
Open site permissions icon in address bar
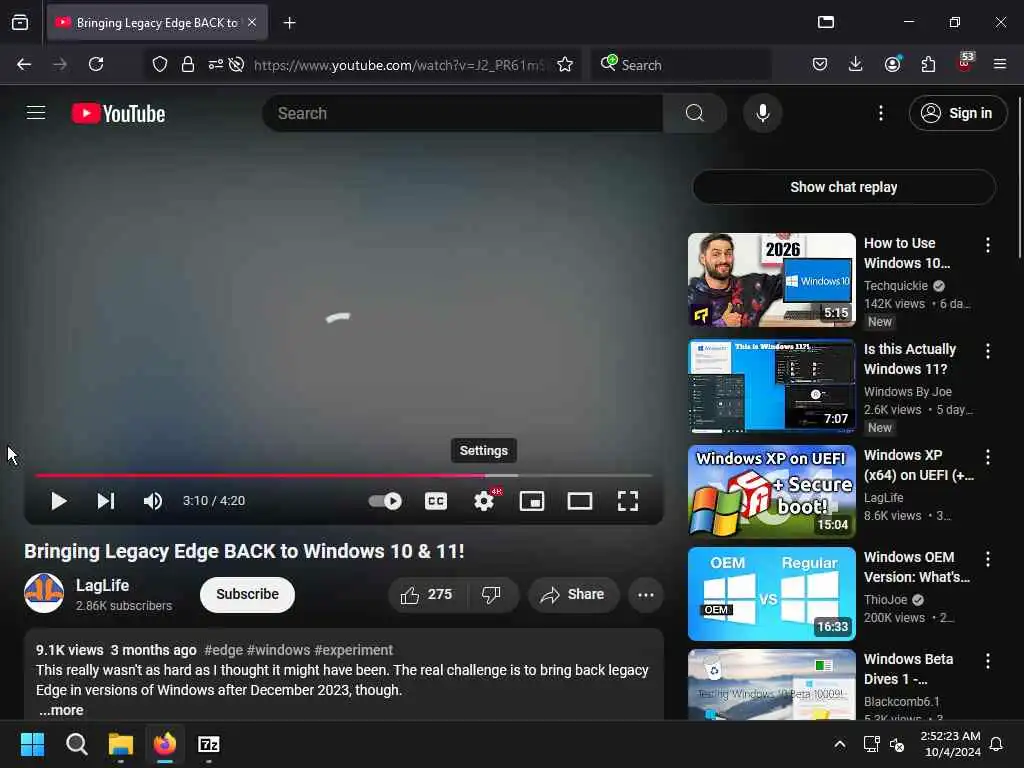[x=216, y=64]
